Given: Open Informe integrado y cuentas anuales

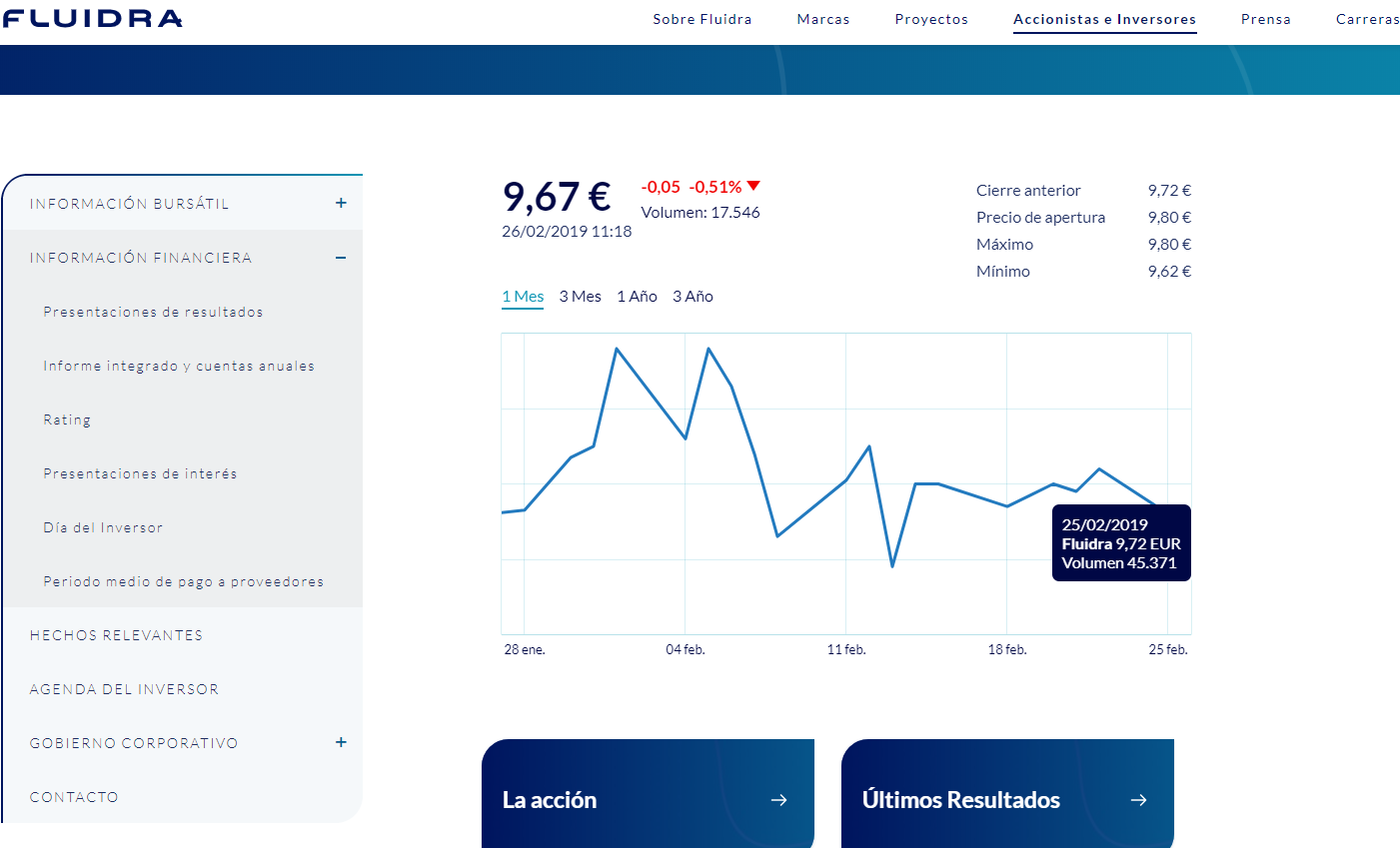Looking at the screenshot, I should tap(179, 366).
